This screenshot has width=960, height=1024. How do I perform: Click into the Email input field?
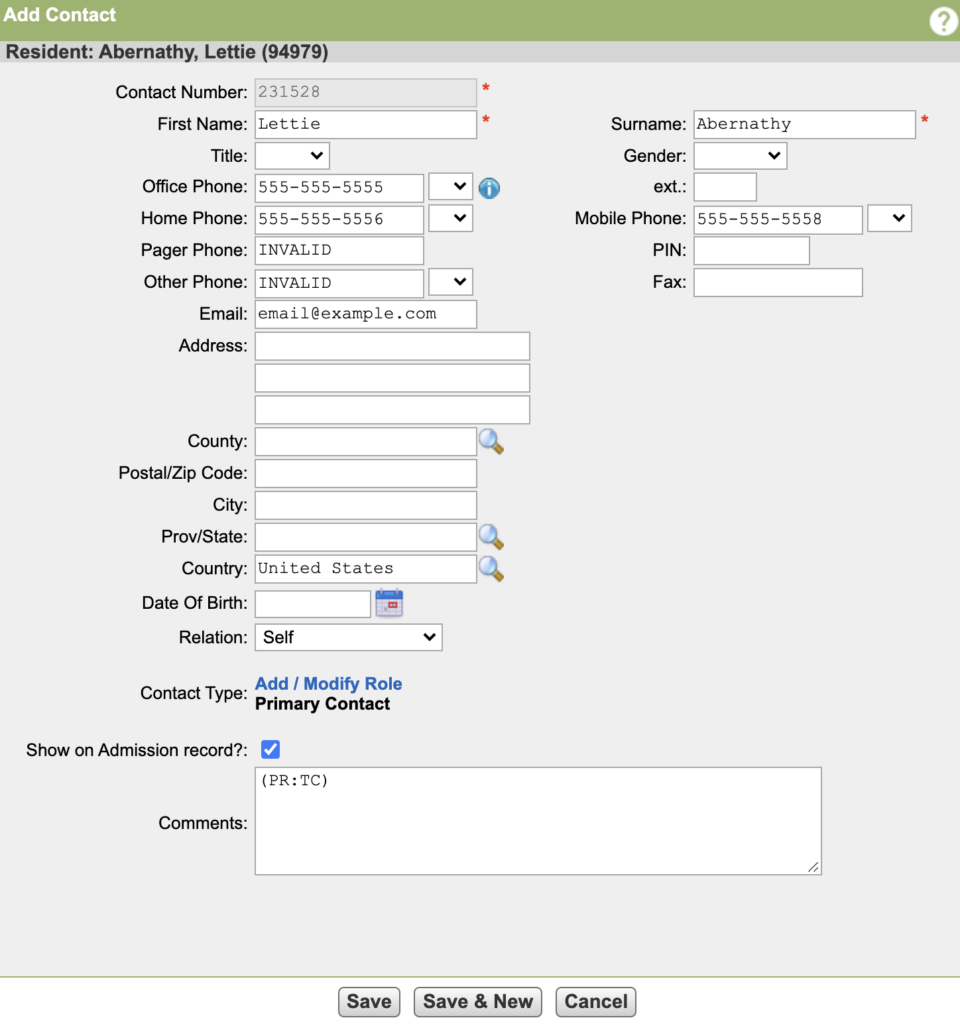(365, 314)
